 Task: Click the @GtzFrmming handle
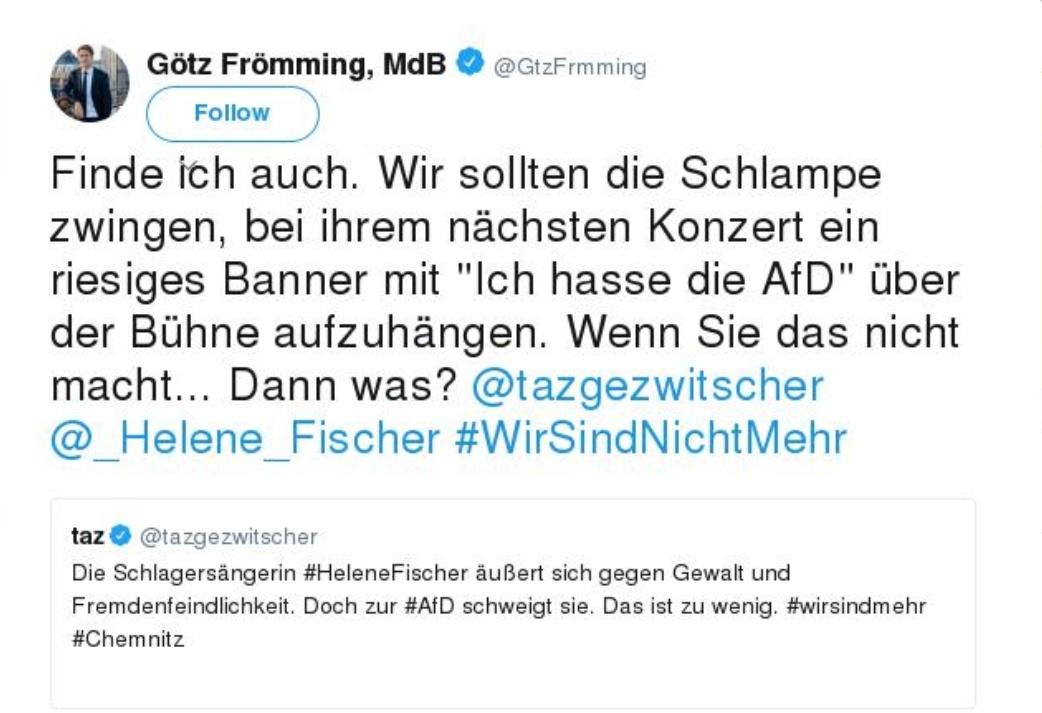[x=567, y=67]
